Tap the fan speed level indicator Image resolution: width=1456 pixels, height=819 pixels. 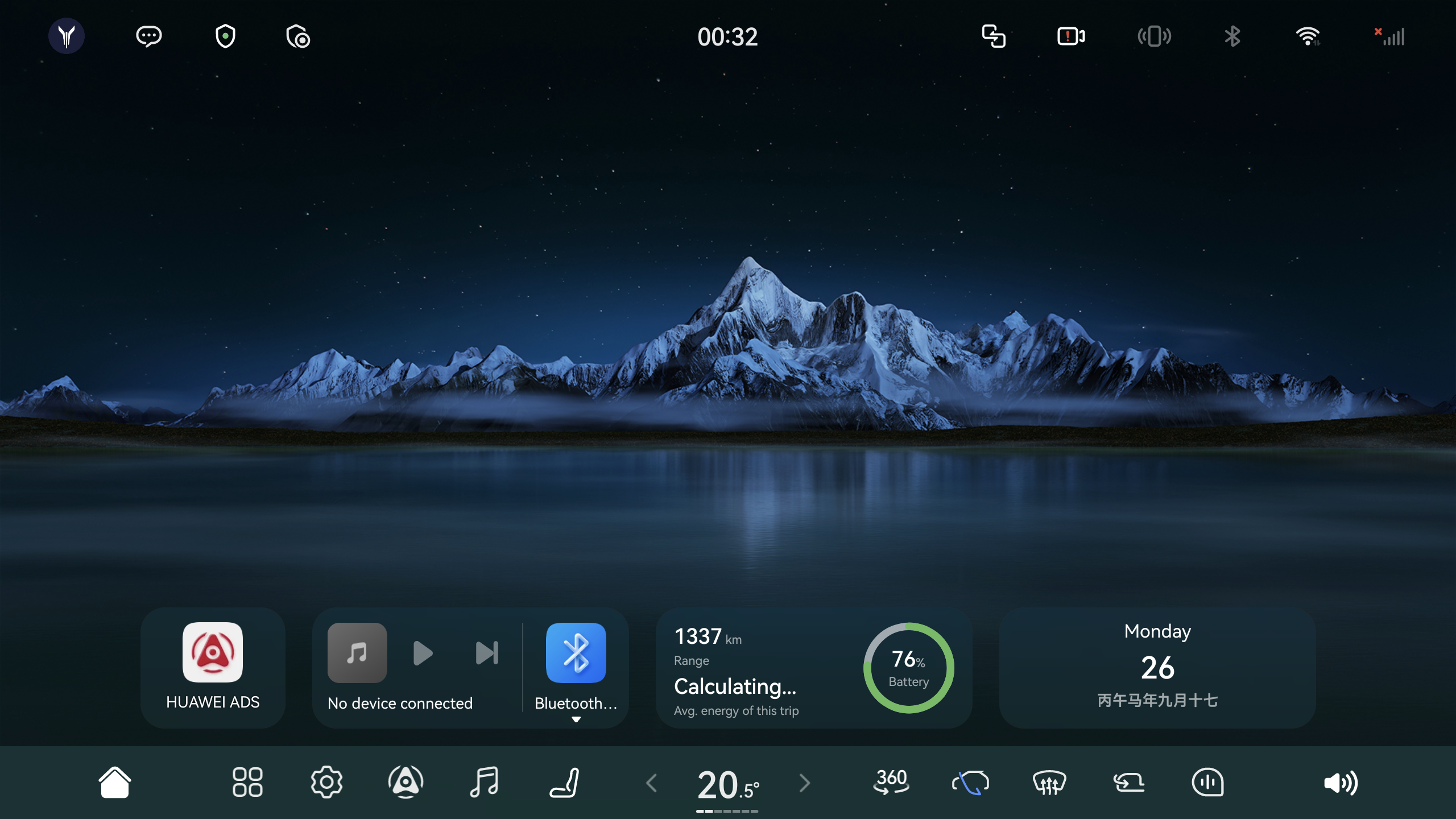pos(727,811)
